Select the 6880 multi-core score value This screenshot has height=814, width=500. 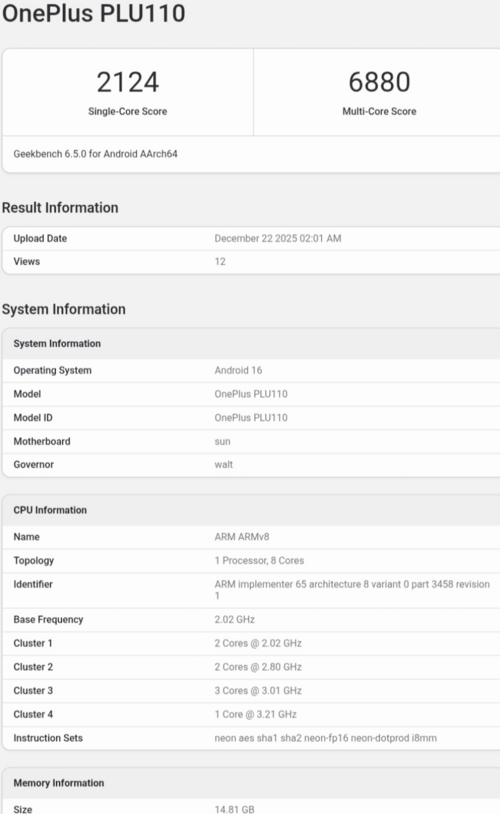[x=380, y=82]
